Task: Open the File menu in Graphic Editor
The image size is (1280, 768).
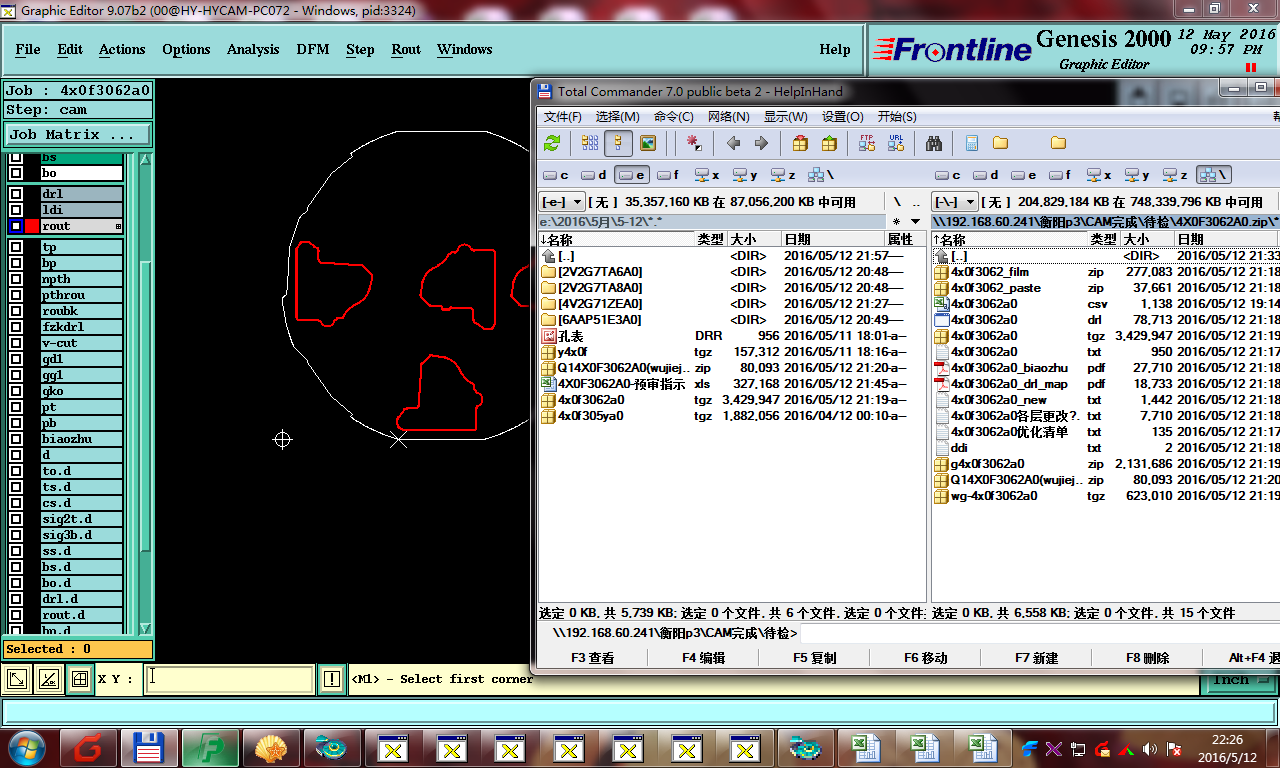Action: point(28,49)
